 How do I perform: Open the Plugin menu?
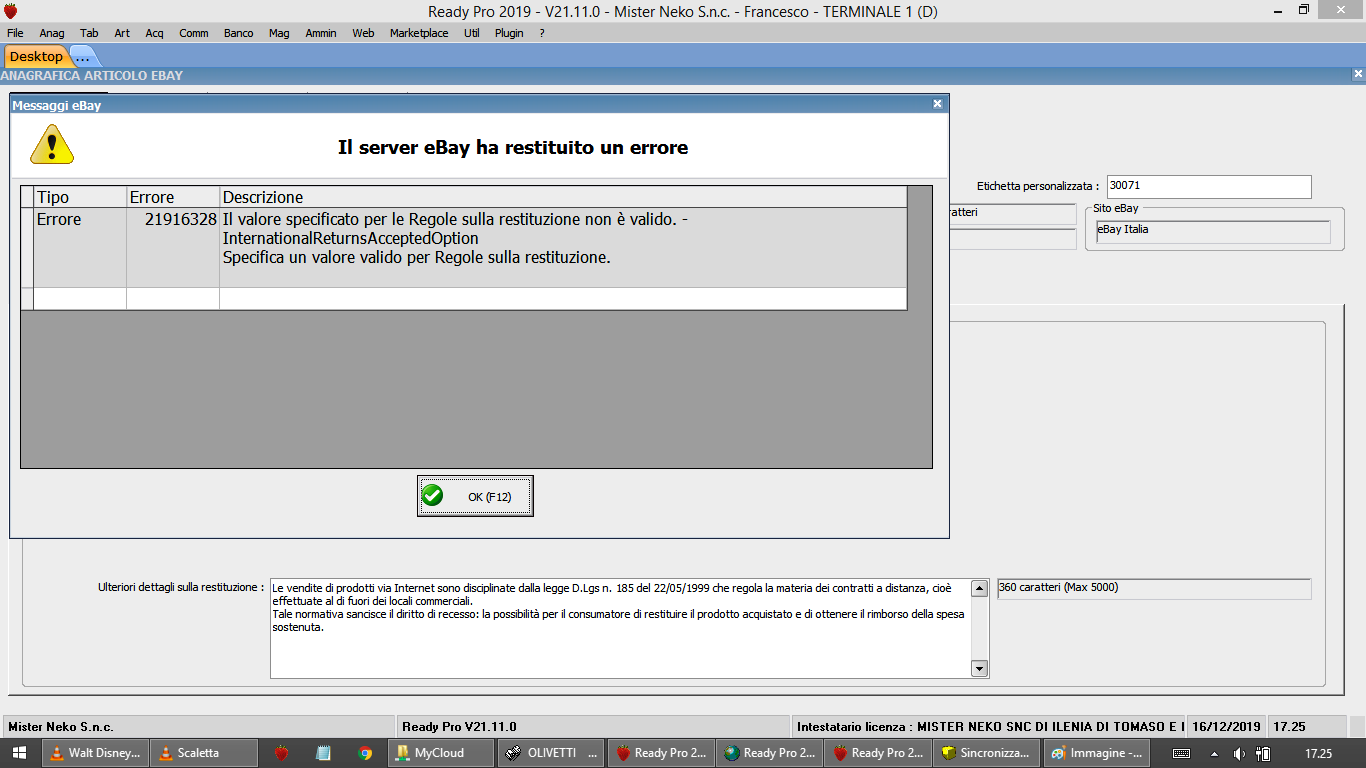click(x=509, y=33)
